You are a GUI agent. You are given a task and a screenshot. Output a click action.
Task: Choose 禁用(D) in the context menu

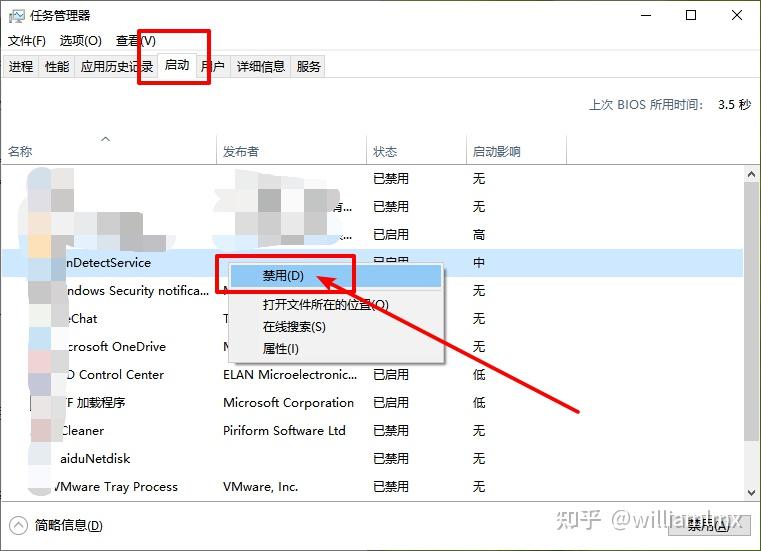[336, 276]
